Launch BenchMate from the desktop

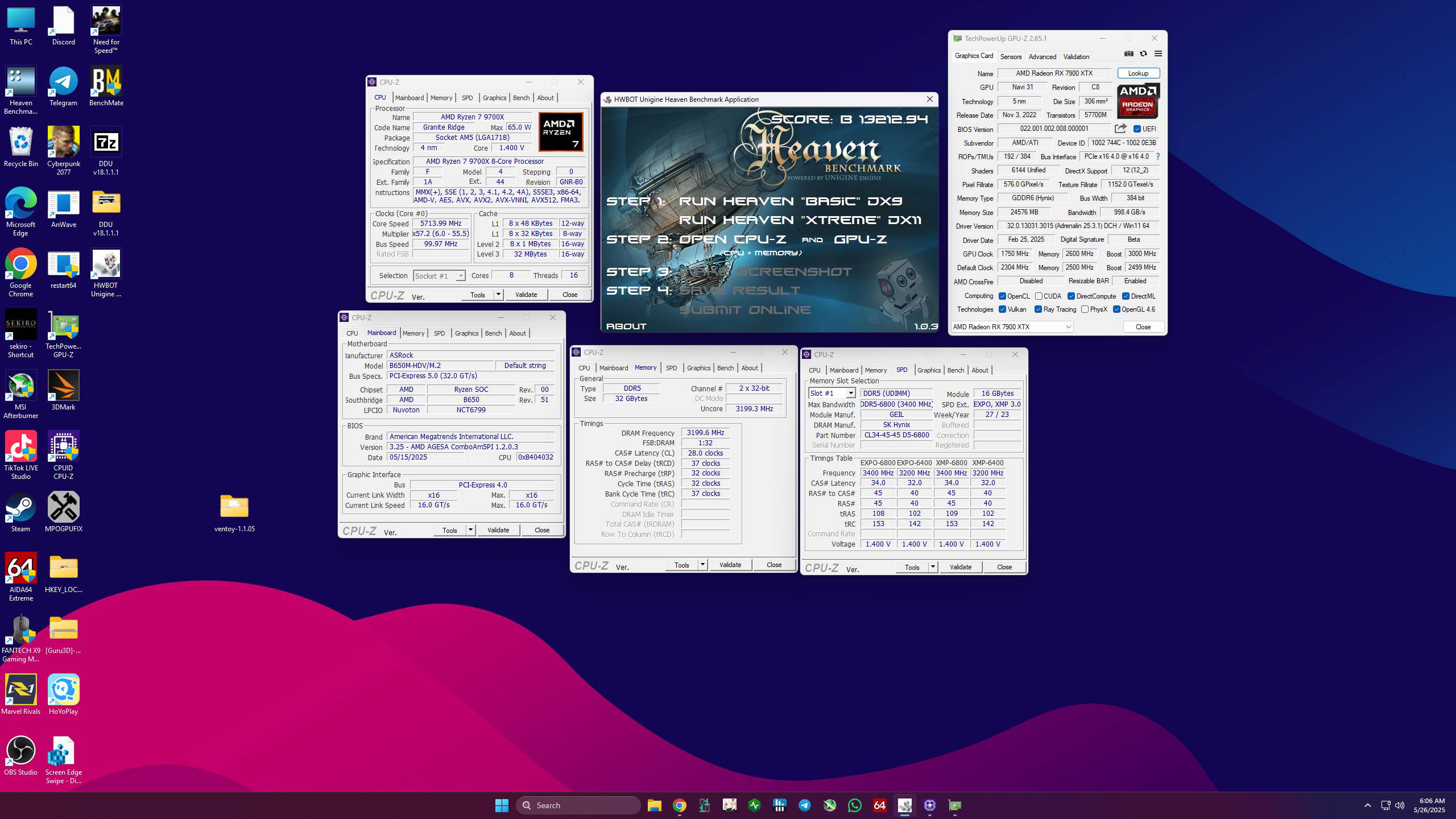pyautogui.click(x=106, y=86)
